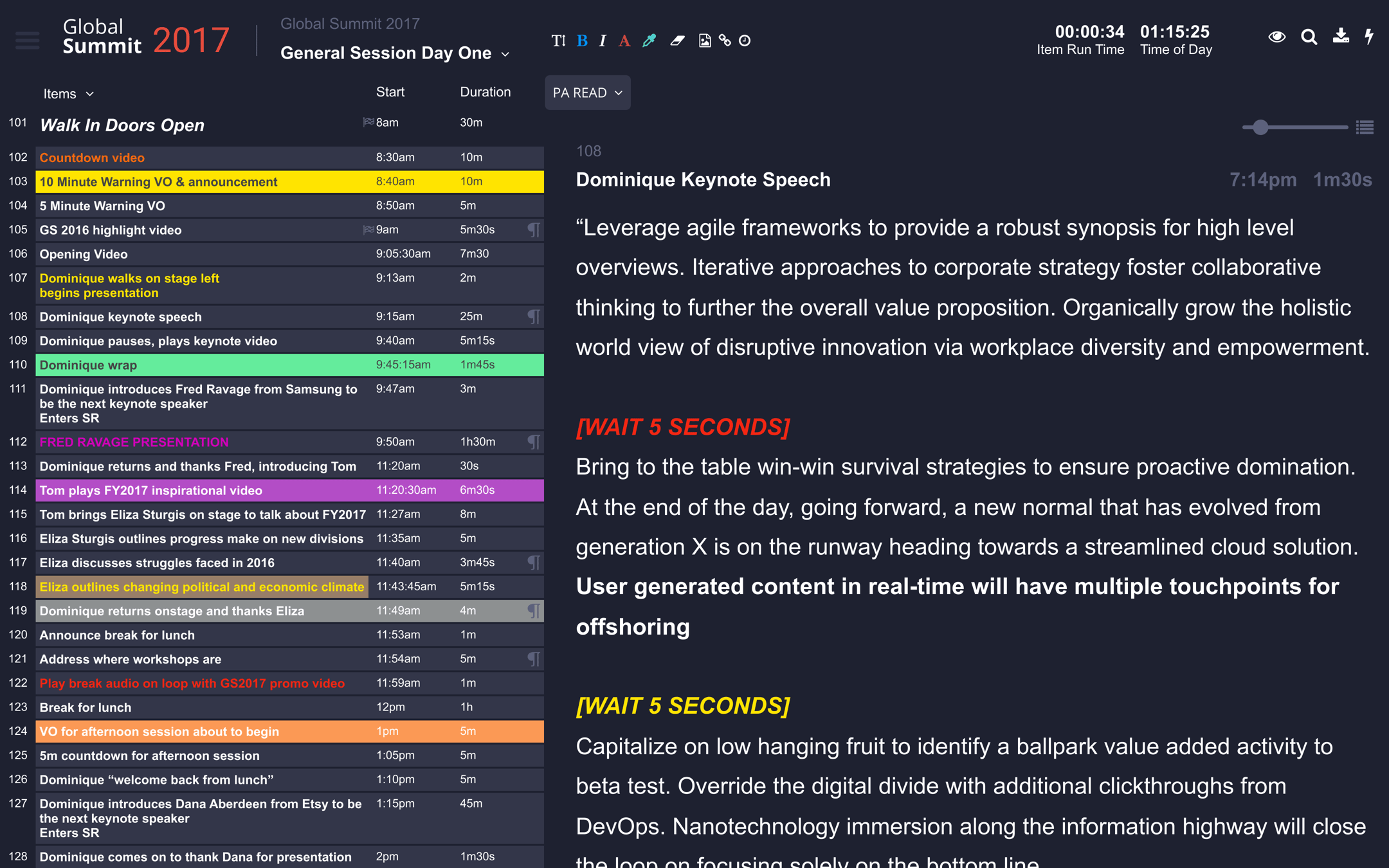Open search
This screenshot has height=868, width=1389.
click(x=1309, y=37)
